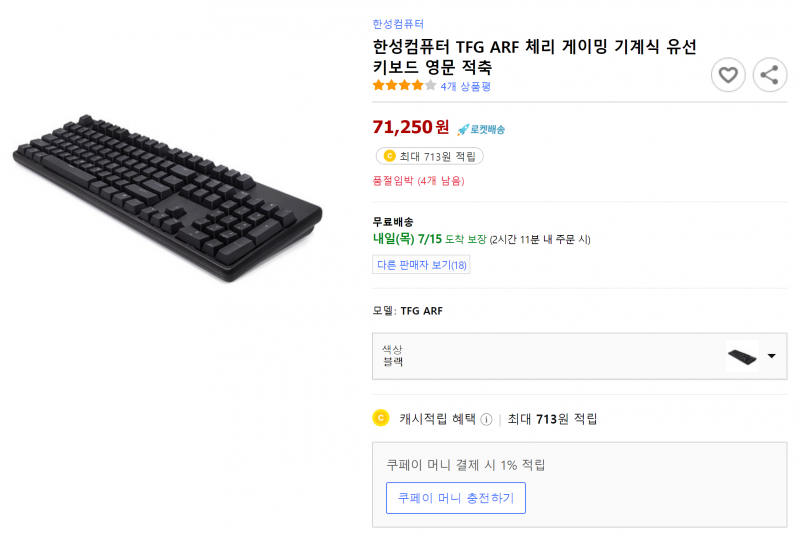800x537 pixels.
Task: Click the black keyboard thumbnail in color selector
Action: [x=742, y=356]
